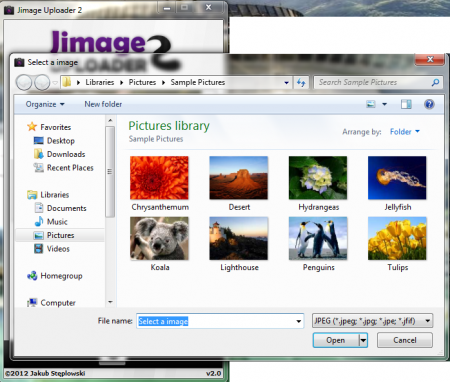Click the search magnifier icon

click(435, 82)
